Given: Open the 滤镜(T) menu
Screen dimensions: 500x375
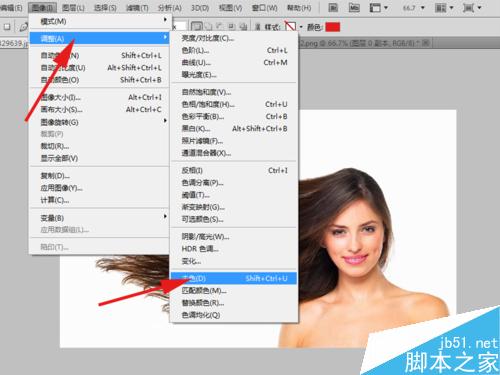Looking at the screenshot, I should pos(137,8).
